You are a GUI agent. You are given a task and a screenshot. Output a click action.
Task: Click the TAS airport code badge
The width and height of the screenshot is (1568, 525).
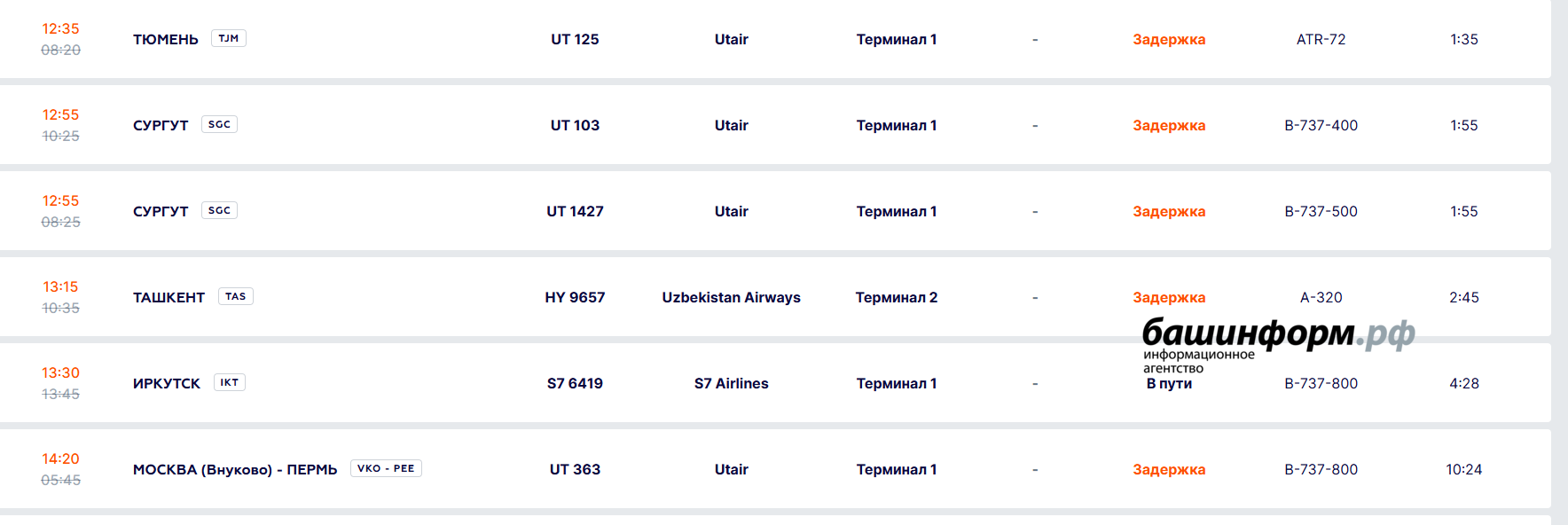[x=235, y=296]
